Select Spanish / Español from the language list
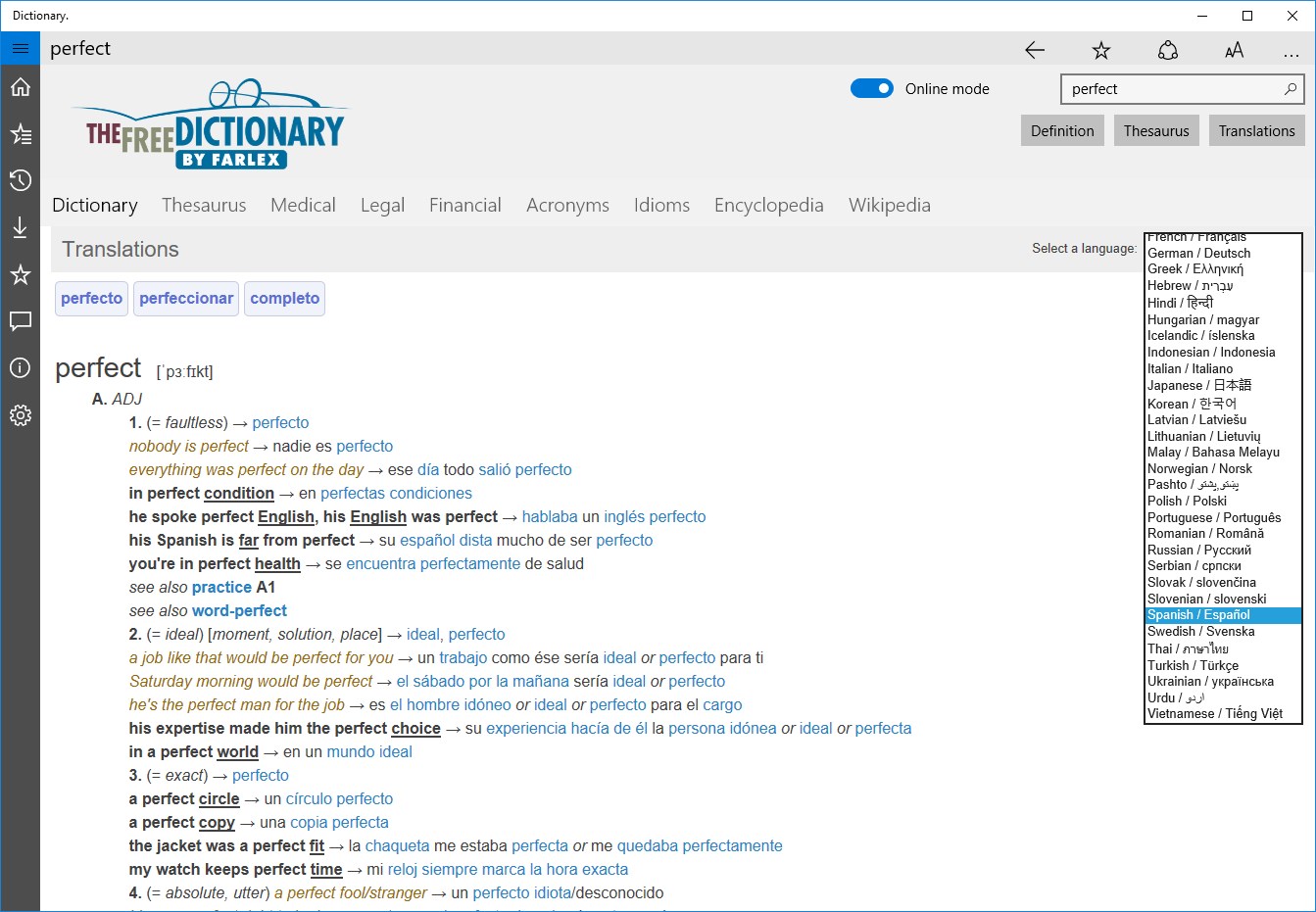Image resolution: width=1316 pixels, height=912 pixels. 1197,614
